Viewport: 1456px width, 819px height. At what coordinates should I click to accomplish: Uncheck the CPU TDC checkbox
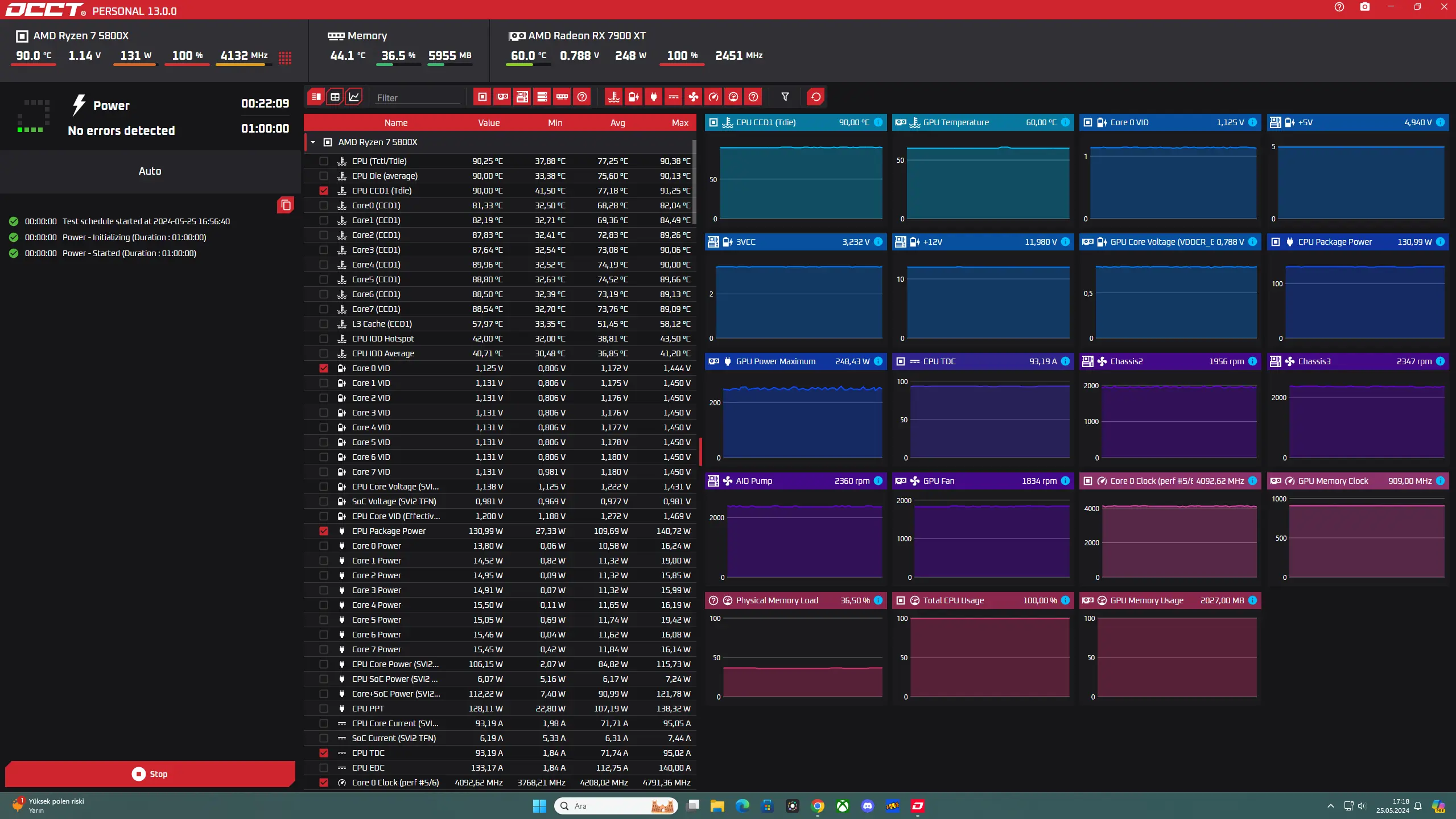point(324,753)
